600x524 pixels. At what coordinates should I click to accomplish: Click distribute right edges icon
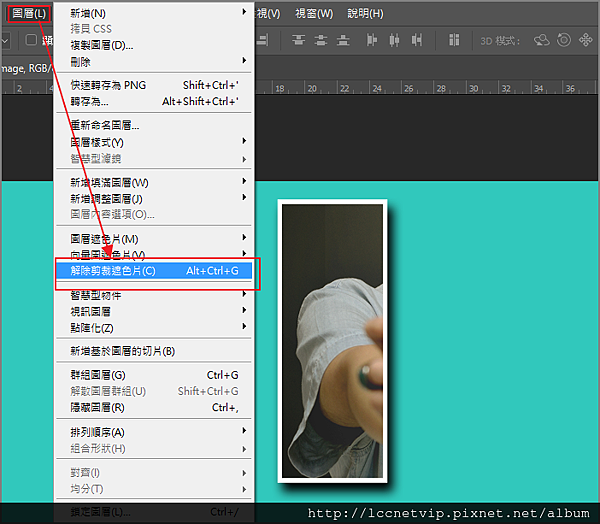pos(417,40)
